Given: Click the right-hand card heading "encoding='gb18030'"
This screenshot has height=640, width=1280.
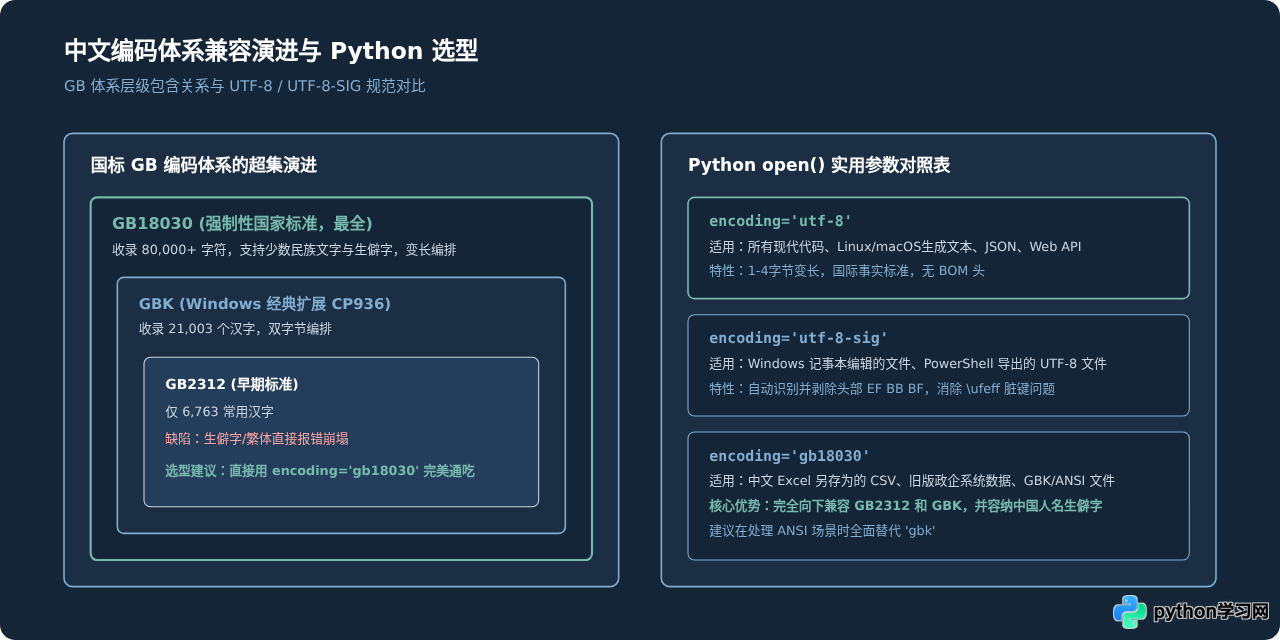Looking at the screenshot, I should (789, 455).
